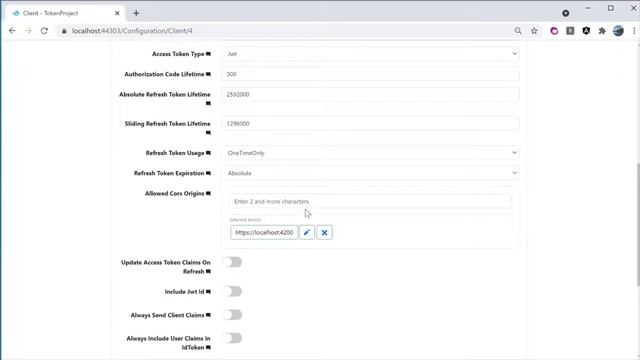The image size is (640, 360).
Task: Click the Absolute Refresh Token Lifetime field
Action: pyautogui.click(x=371, y=94)
